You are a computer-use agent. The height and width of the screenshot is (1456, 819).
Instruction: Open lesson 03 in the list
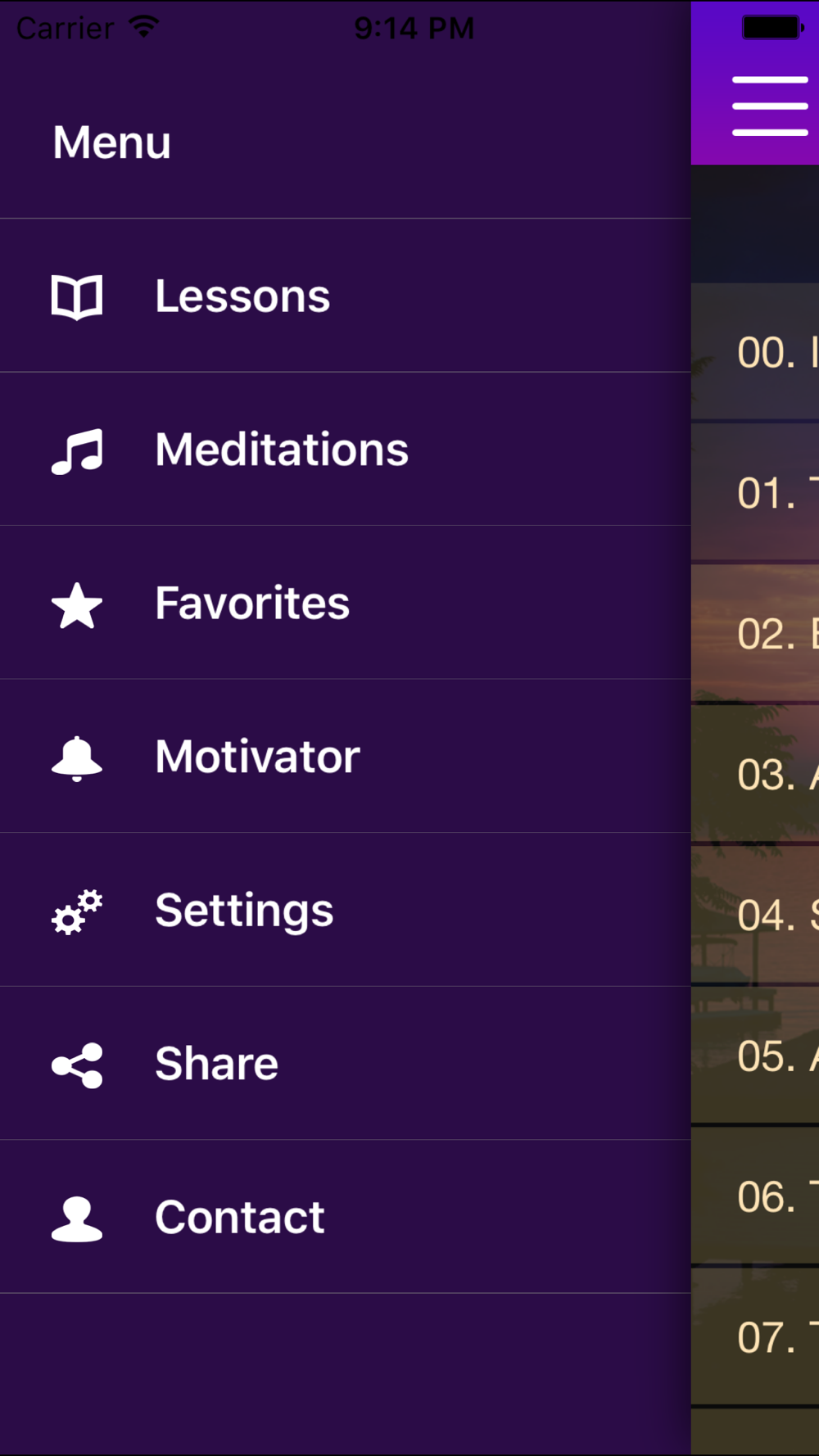(x=766, y=775)
